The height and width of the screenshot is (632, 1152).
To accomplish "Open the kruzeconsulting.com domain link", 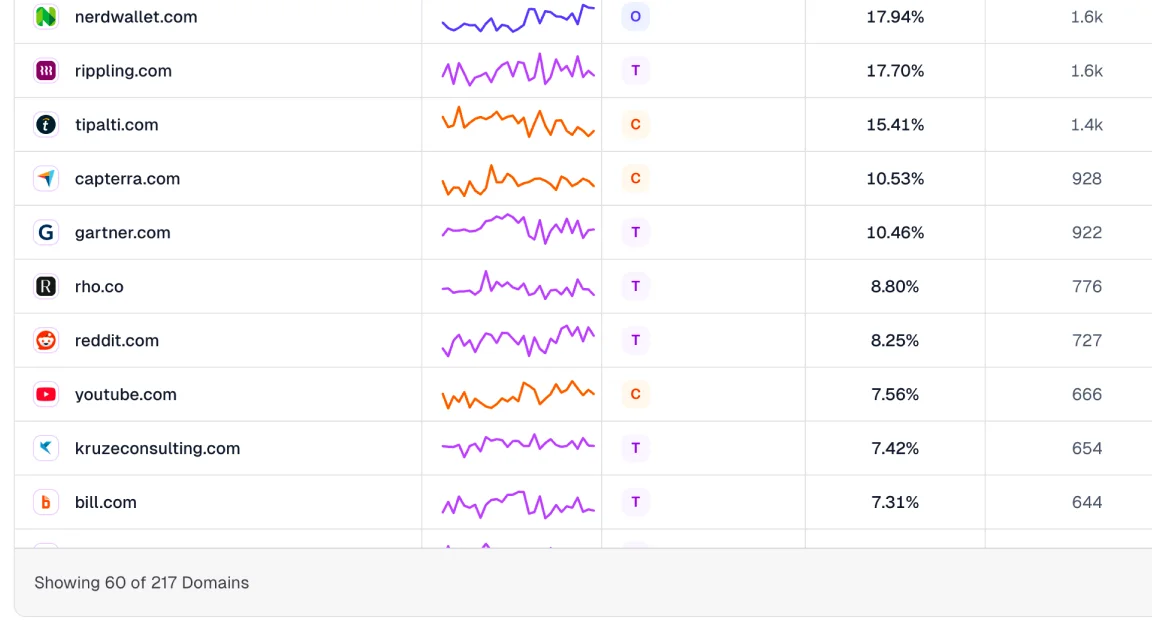I will [157, 449].
